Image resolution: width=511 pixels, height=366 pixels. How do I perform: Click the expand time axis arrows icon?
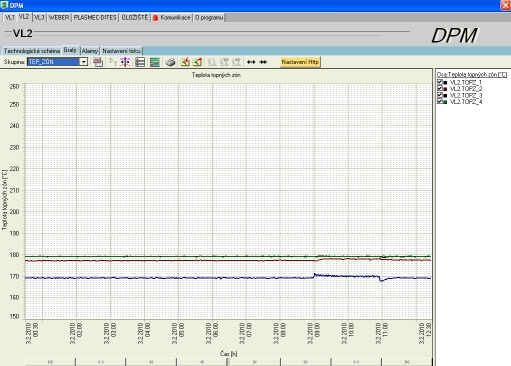pyautogui.click(x=251, y=62)
